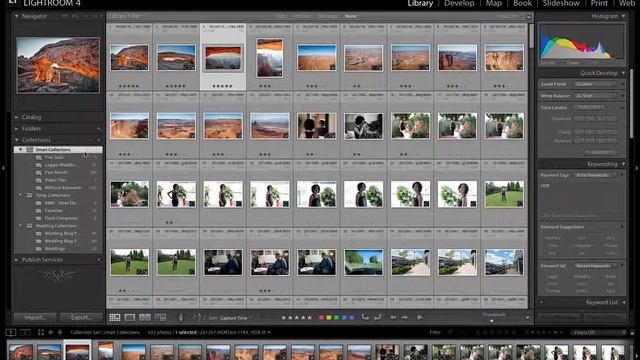640x360 pixels.
Task: Click second window display icon numbered 2
Action: tap(25, 333)
